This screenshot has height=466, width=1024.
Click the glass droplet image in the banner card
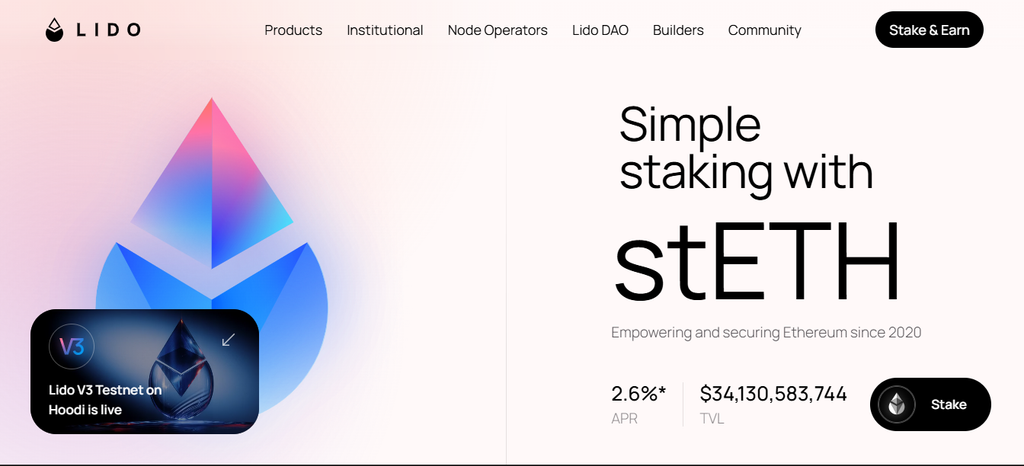(181, 369)
